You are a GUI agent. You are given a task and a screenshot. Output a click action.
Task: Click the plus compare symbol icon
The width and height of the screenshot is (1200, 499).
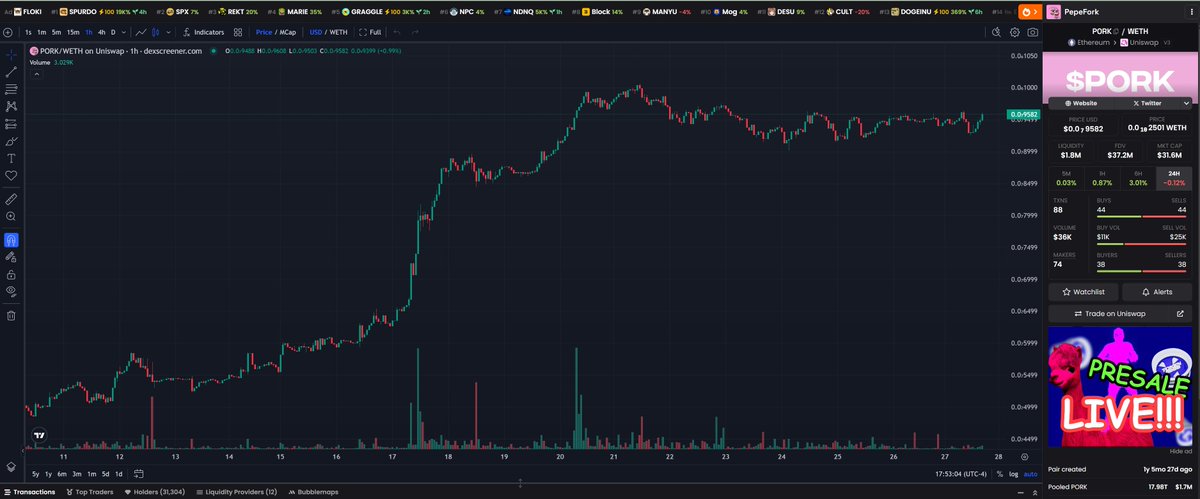pos(8,32)
